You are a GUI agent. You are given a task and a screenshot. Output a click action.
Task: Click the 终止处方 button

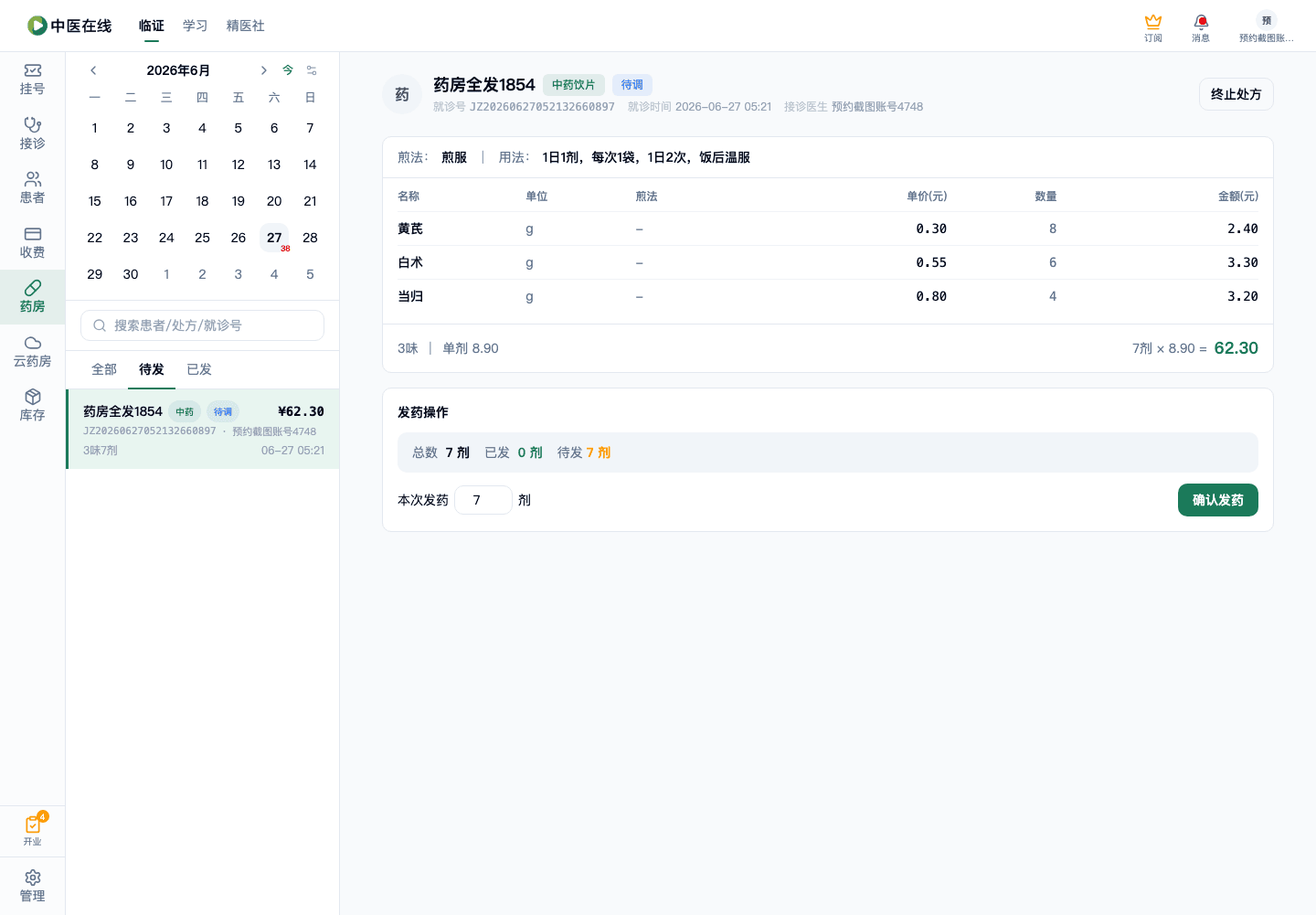(x=1236, y=94)
